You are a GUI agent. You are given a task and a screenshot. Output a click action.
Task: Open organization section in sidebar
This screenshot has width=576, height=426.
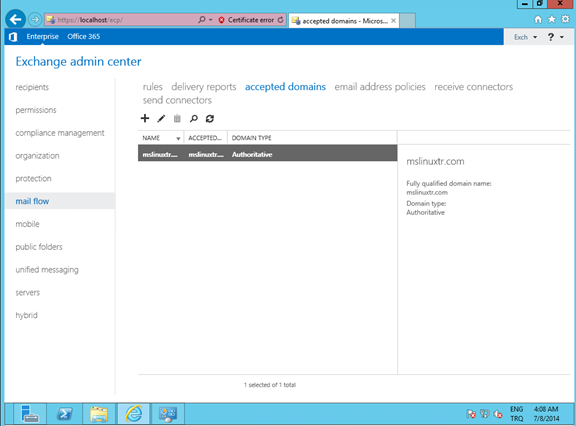coord(37,156)
